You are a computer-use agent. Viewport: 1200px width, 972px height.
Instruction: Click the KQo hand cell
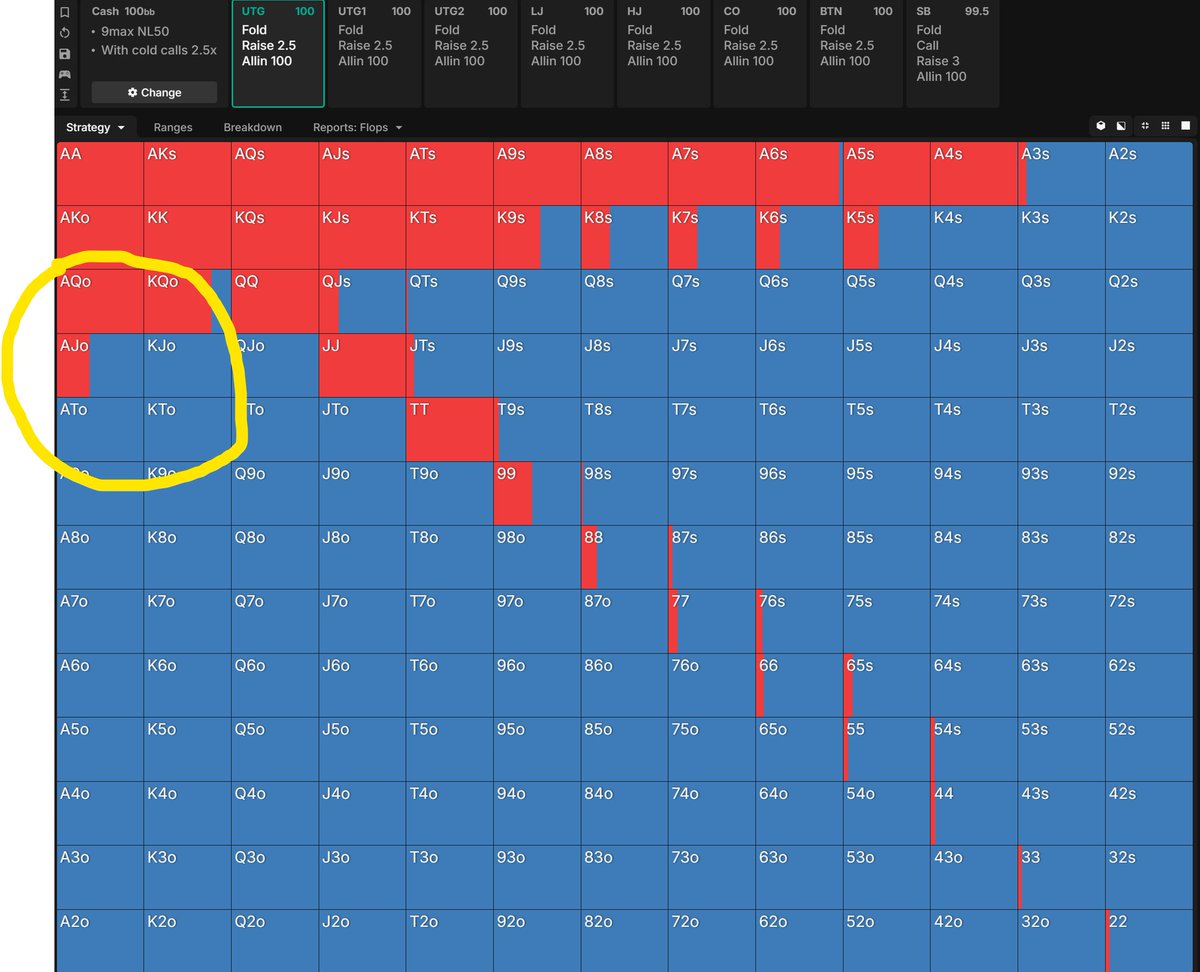[188, 302]
